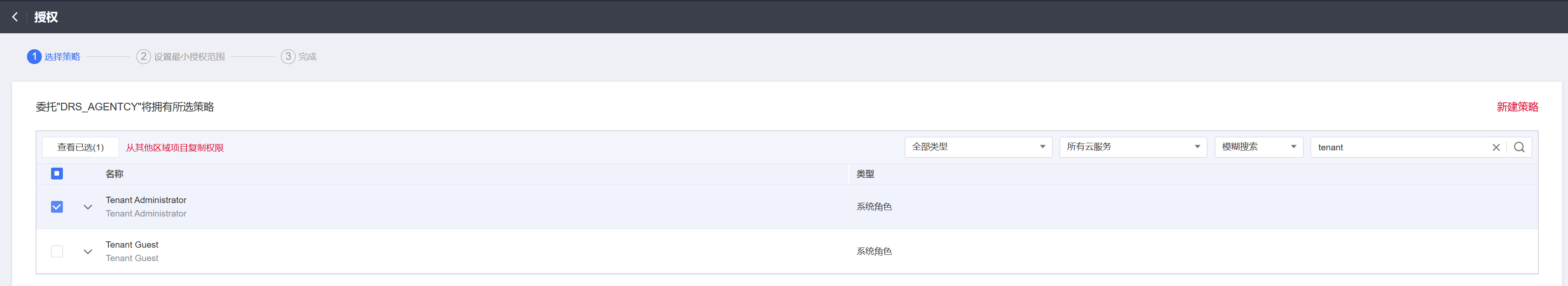Open the 所有云服务 dropdown
The height and width of the screenshot is (286, 1568).
coord(1133,147)
